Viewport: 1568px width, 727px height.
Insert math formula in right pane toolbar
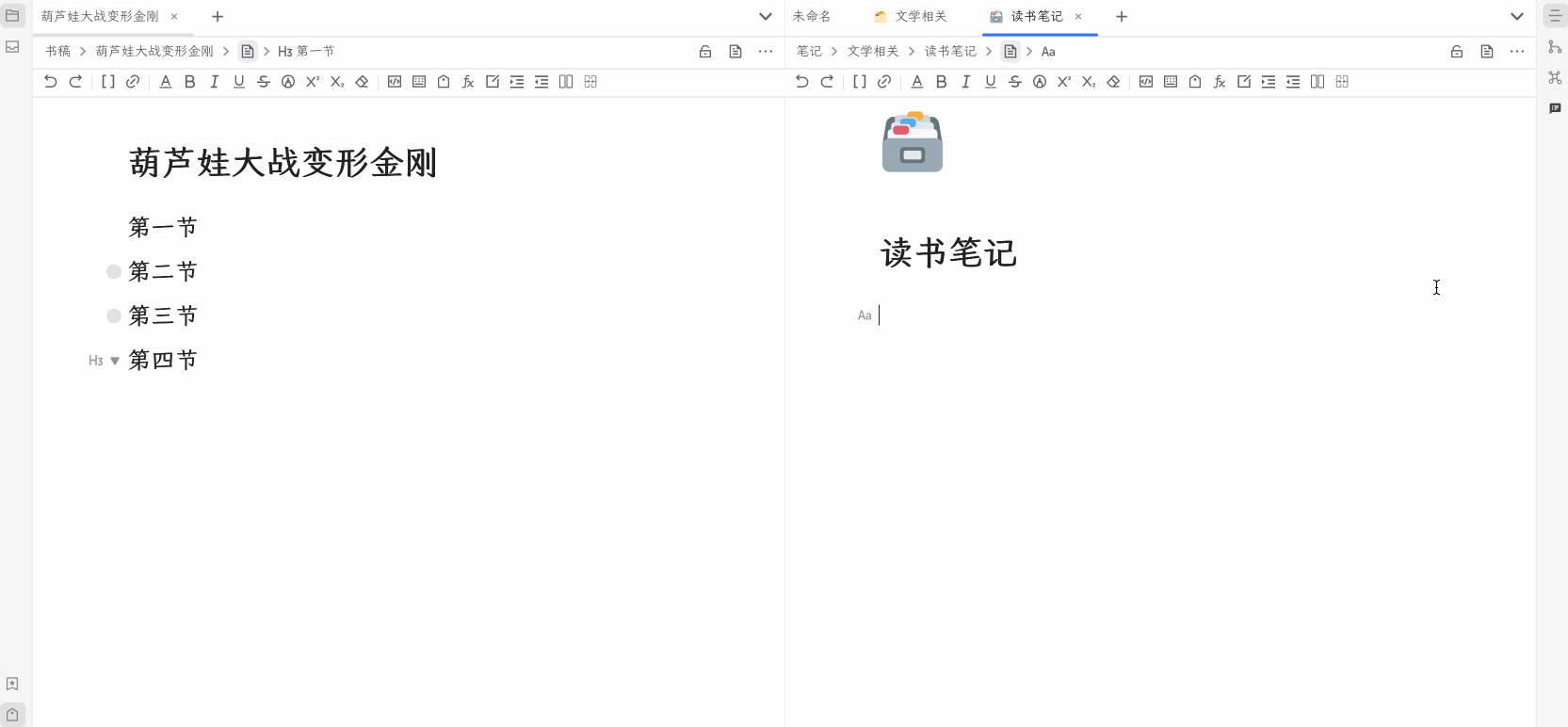click(x=1220, y=82)
